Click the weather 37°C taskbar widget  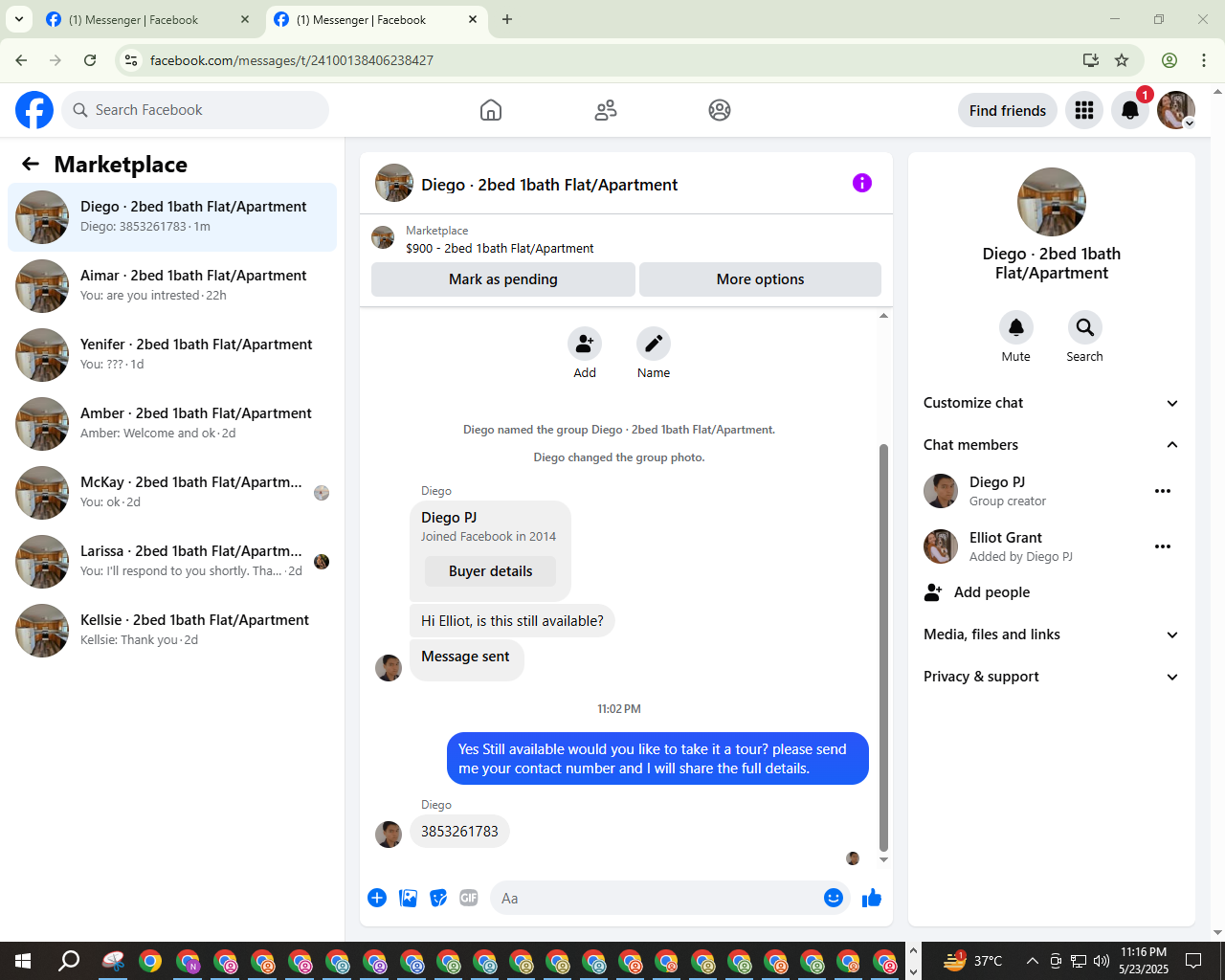(x=973, y=961)
